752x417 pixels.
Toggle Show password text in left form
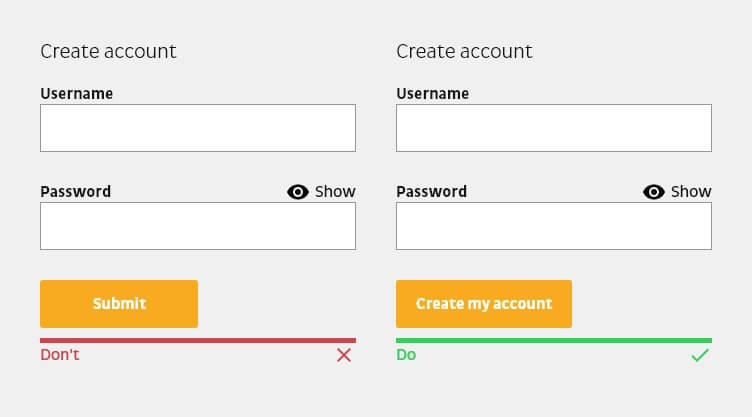(335, 192)
